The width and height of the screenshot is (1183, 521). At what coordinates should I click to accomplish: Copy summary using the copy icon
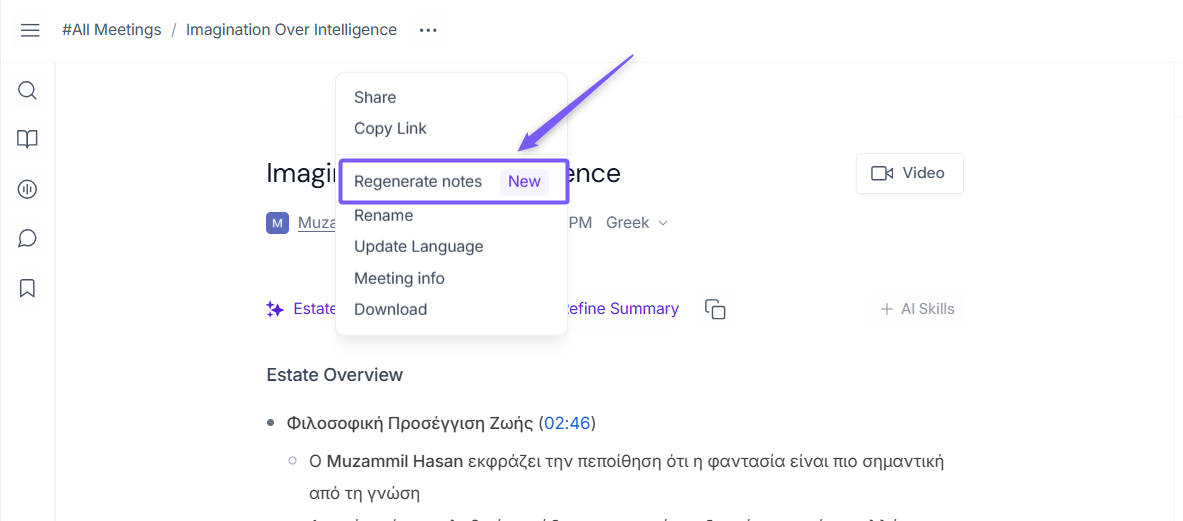coord(715,309)
